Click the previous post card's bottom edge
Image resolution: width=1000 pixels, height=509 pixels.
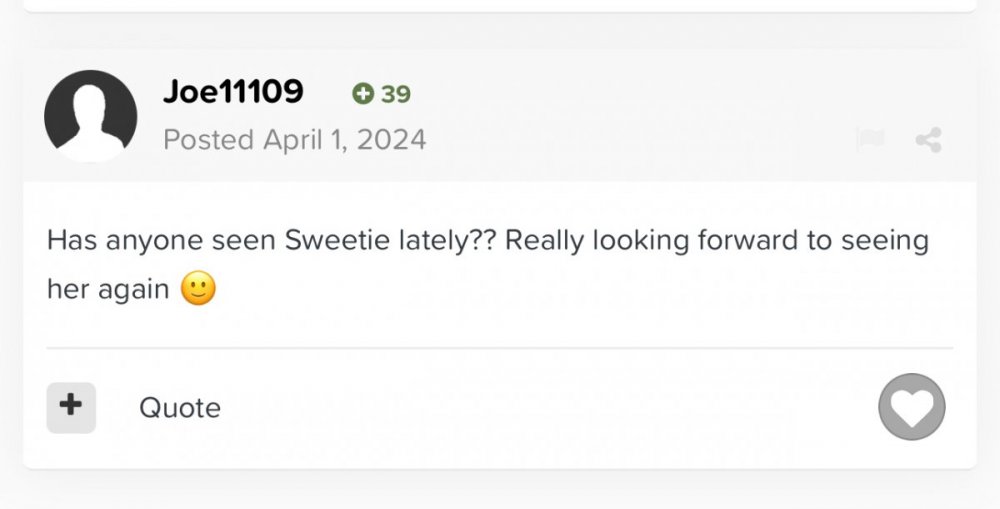click(499, 6)
